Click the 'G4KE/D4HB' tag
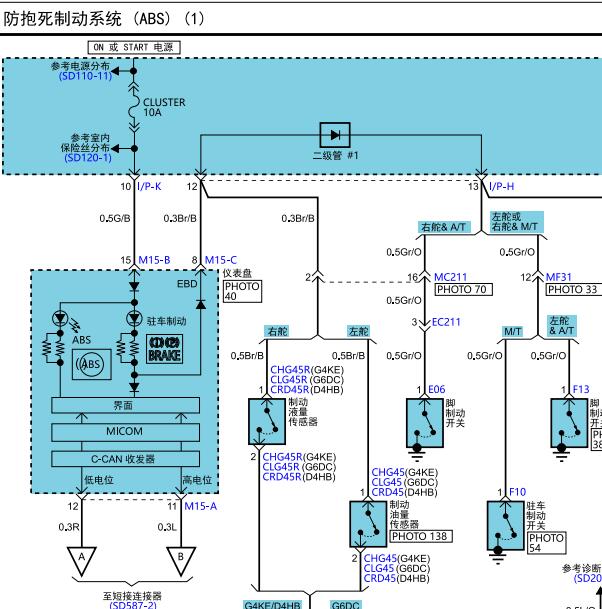The image size is (602, 609). tap(272, 605)
